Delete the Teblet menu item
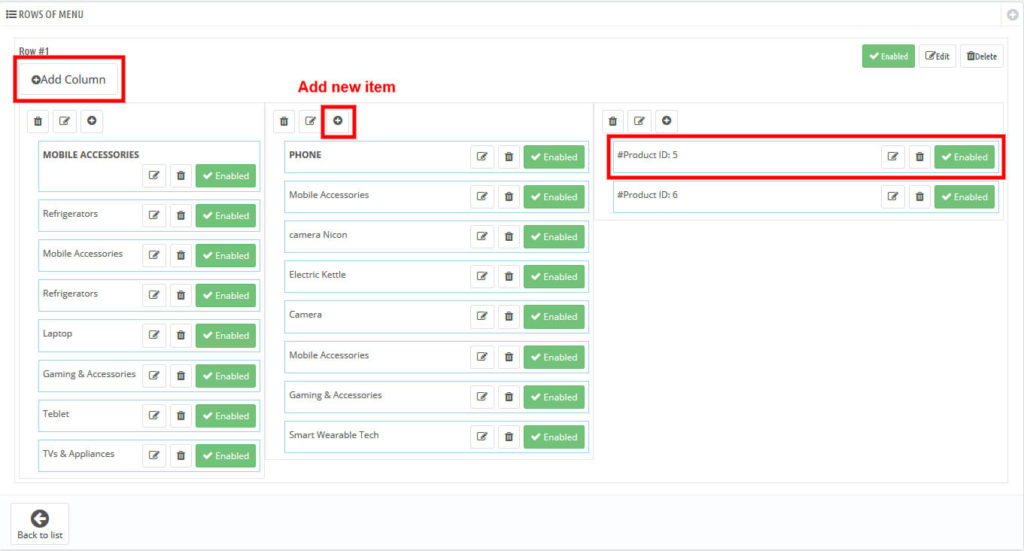Image resolution: width=1024 pixels, height=551 pixels. (x=181, y=416)
